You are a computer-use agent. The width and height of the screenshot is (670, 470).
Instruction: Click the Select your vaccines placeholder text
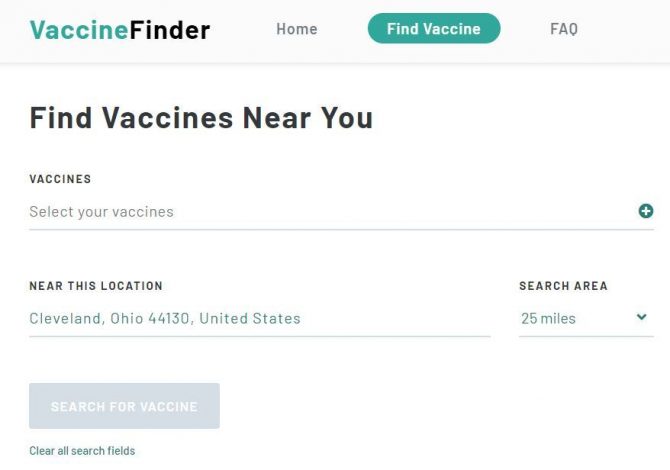click(x=101, y=212)
